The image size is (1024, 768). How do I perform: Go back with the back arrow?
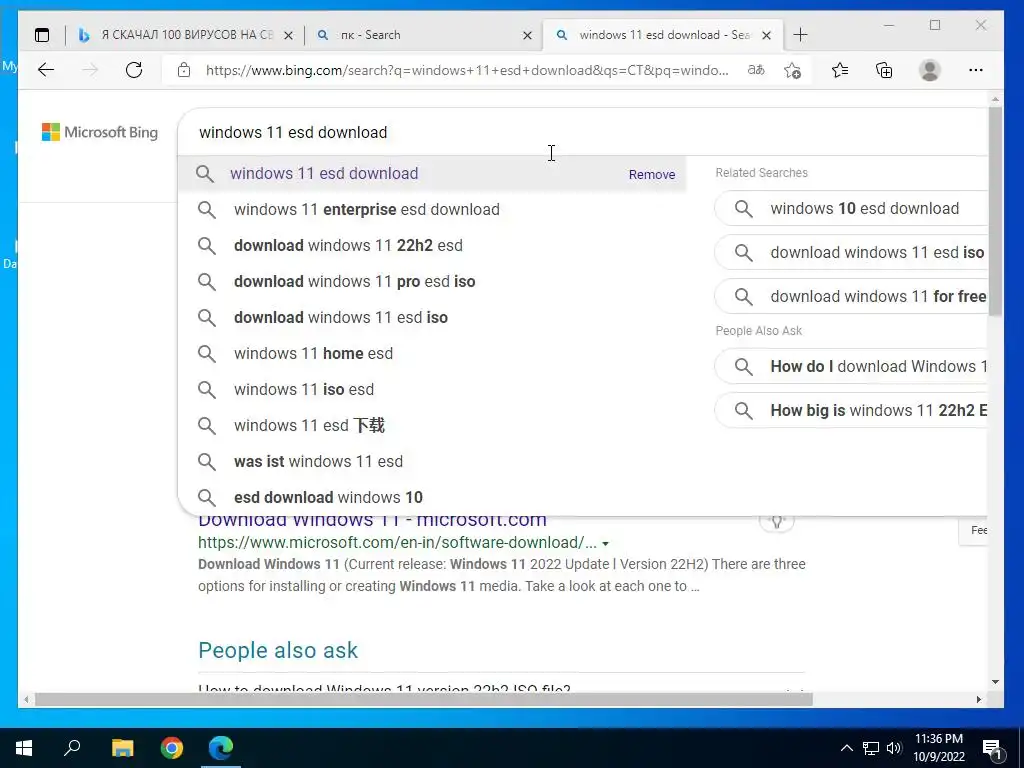click(46, 70)
